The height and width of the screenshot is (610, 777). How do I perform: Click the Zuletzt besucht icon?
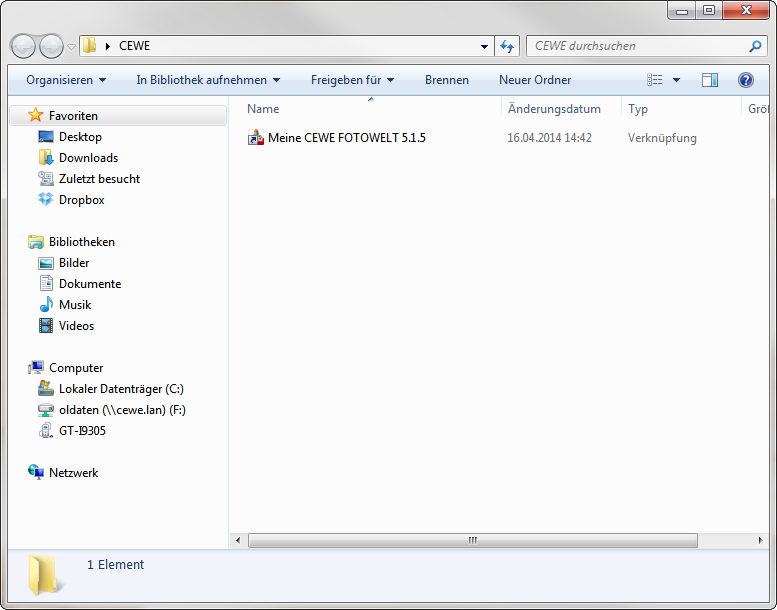pyautogui.click(x=46, y=178)
